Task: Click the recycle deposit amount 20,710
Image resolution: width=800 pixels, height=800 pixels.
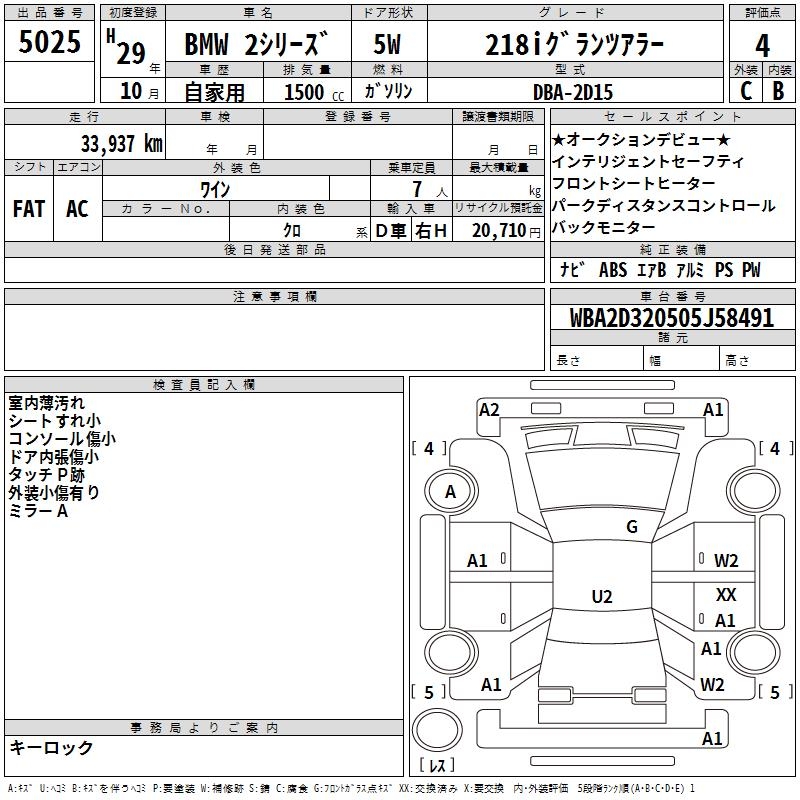Action: click(500, 230)
